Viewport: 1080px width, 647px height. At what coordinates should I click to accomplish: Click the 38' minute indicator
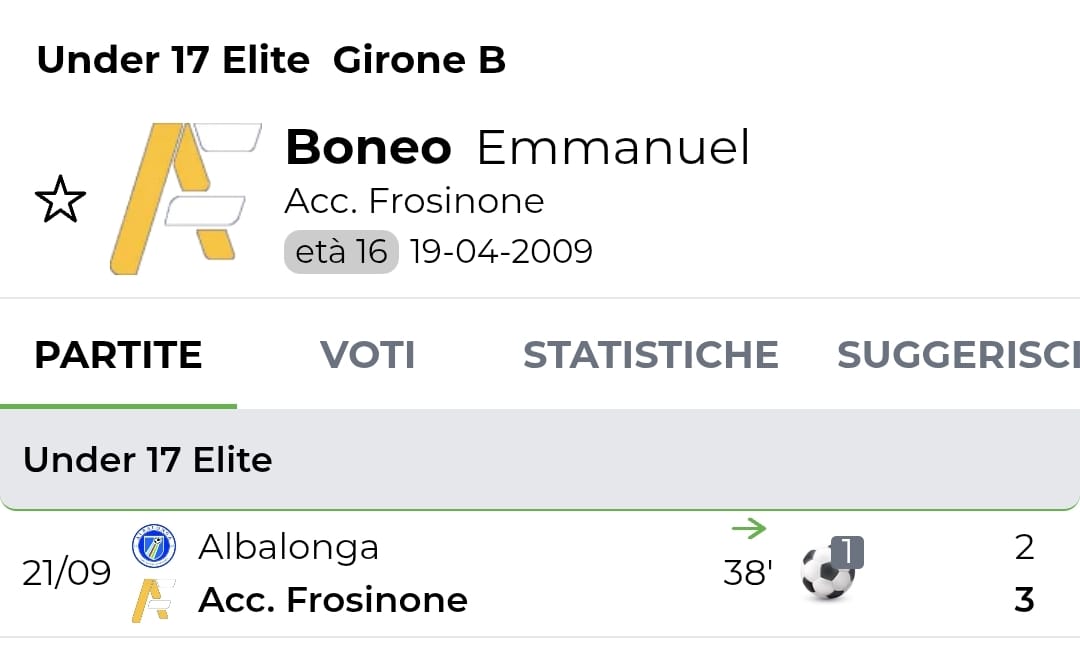[748, 573]
